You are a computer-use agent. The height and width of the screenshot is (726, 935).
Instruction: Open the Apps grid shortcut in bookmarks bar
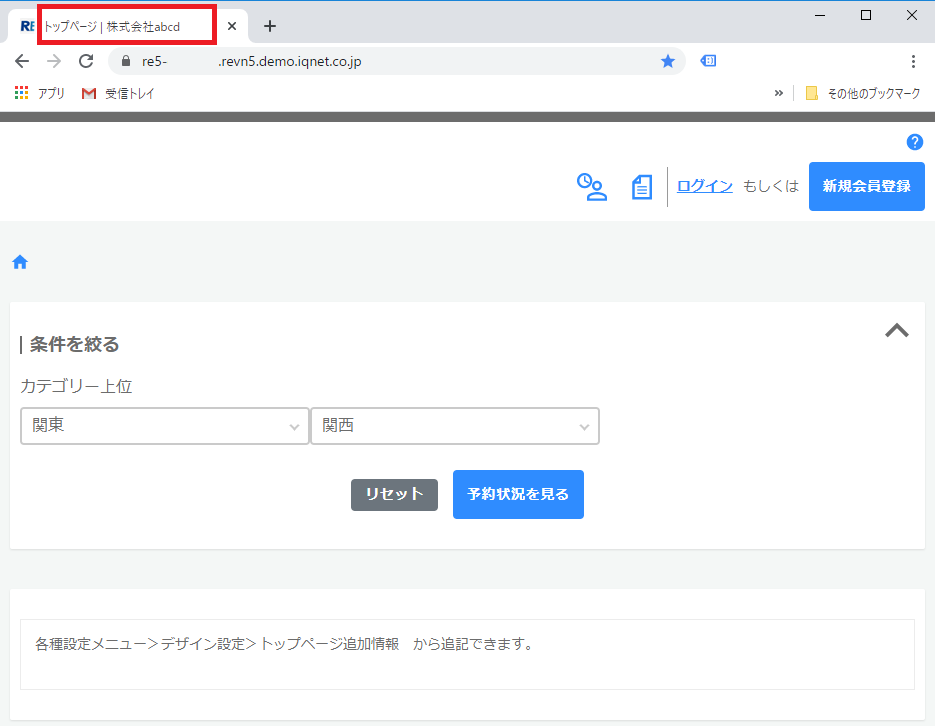pos(22,93)
